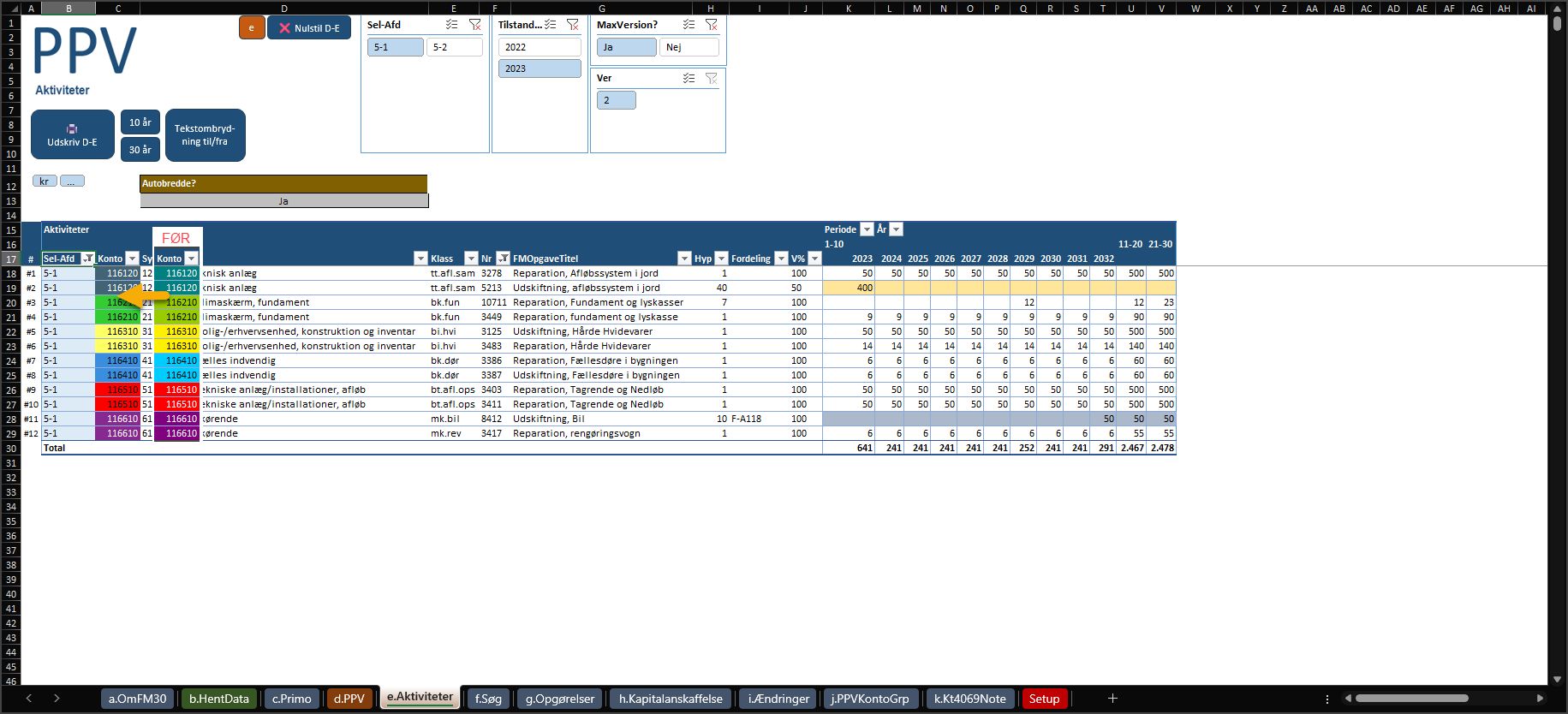Clear the Tilstand slicer filter
This screenshot has height=714, width=1568.
pos(573,25)
